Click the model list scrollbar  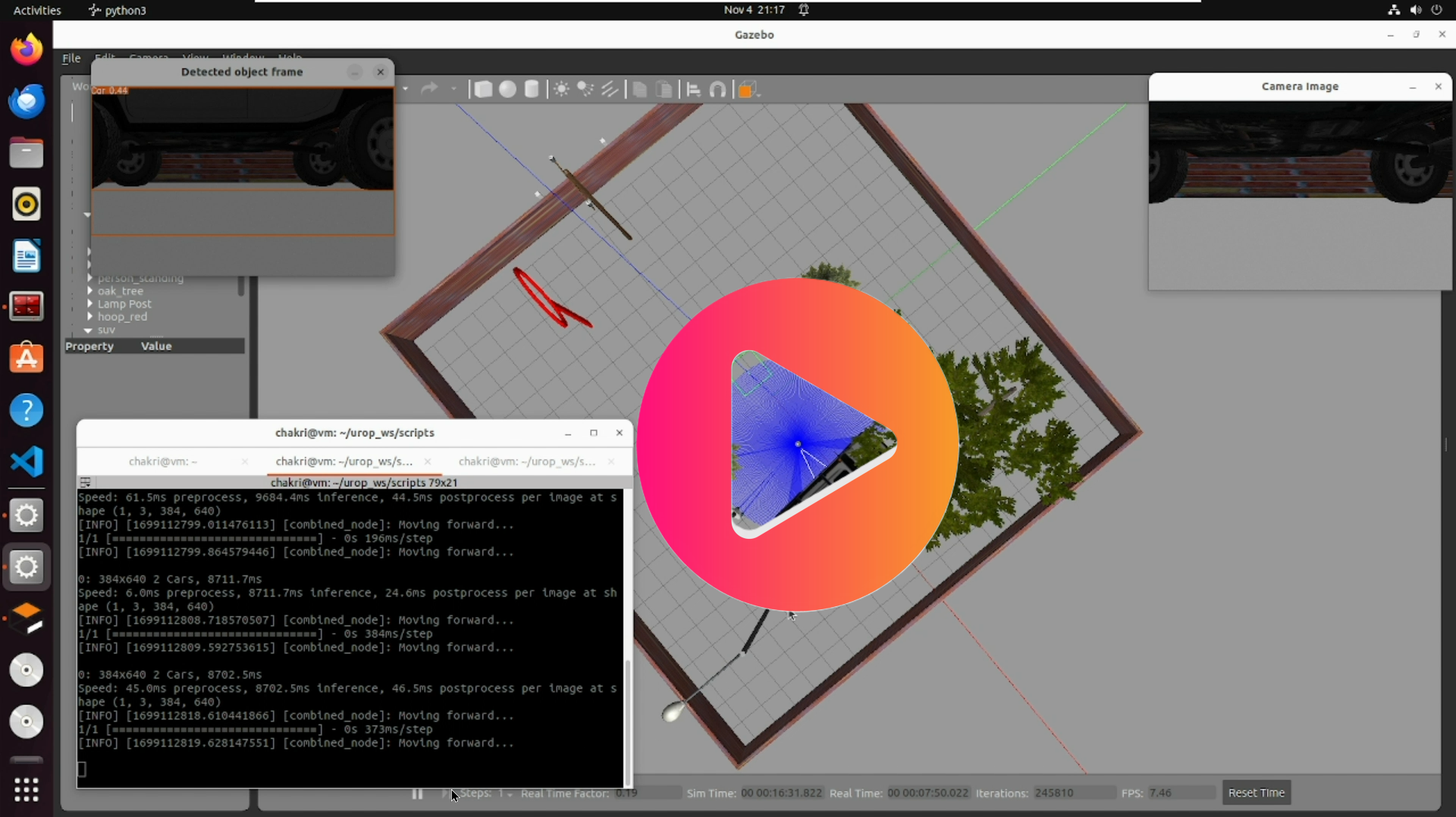point(241,286)
